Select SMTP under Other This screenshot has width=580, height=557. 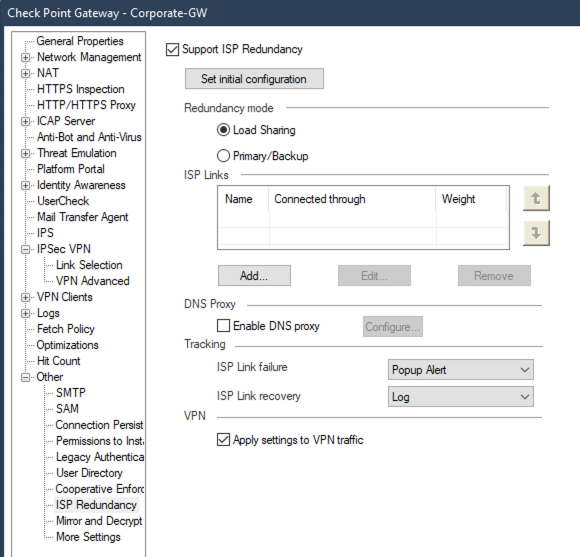(71, 392)
